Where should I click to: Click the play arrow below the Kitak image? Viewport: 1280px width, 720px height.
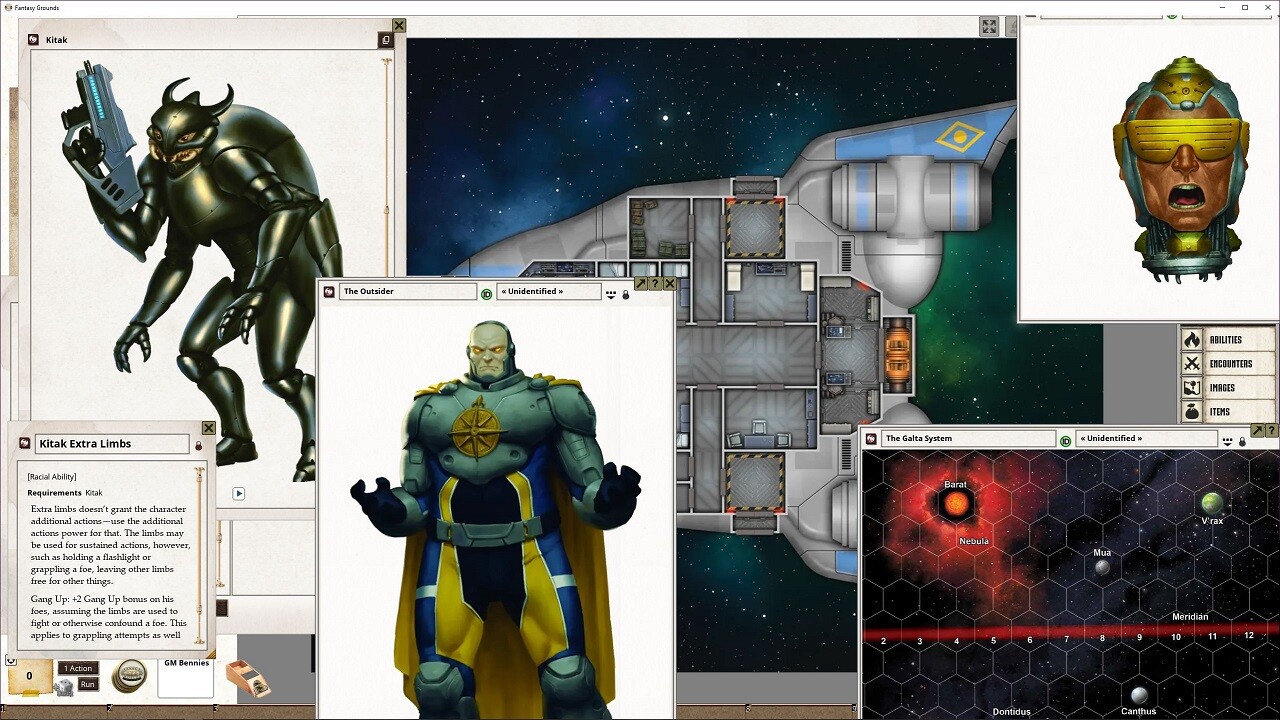click(x=238, y=493)
